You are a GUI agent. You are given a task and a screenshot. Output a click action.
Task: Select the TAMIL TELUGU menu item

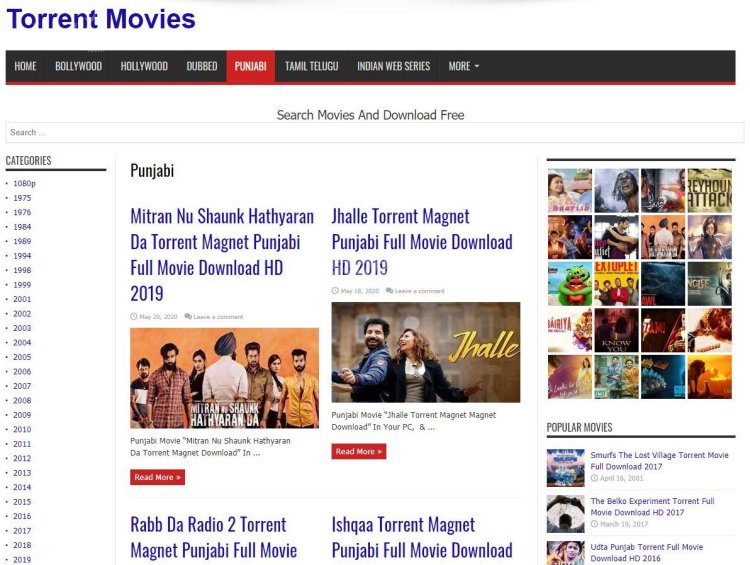311,66
